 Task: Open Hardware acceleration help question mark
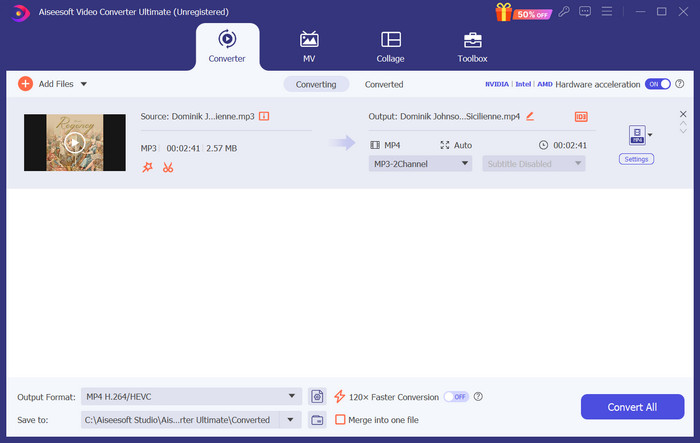(x=679, y=84)
